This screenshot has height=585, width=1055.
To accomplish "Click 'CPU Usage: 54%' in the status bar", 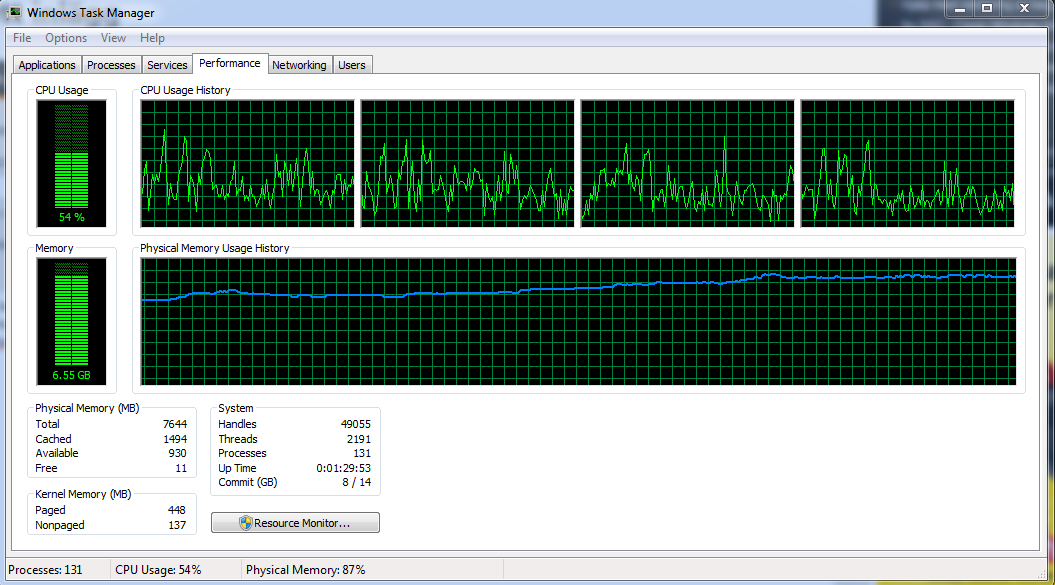I will (158, 570).
